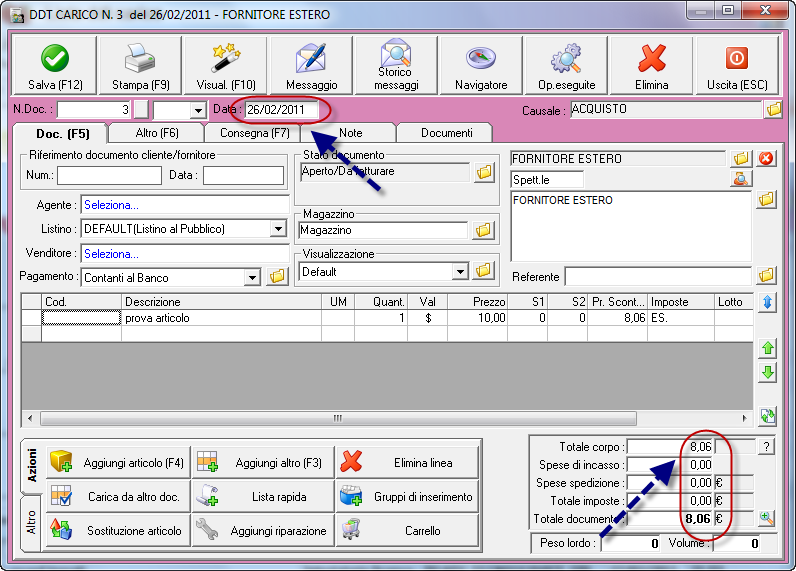The image size is (796, 571).
Task: Click the reference Data input field
Action: tap(243, 175)
